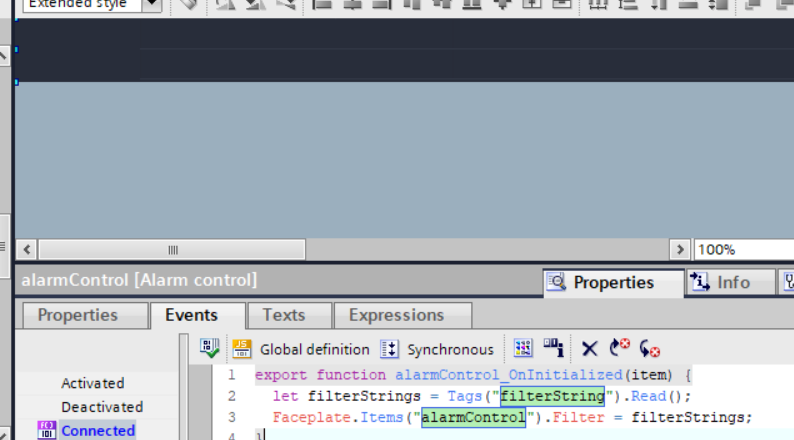Click the script syntax check icon
The image size is (794, 440).
click(209, 349)
